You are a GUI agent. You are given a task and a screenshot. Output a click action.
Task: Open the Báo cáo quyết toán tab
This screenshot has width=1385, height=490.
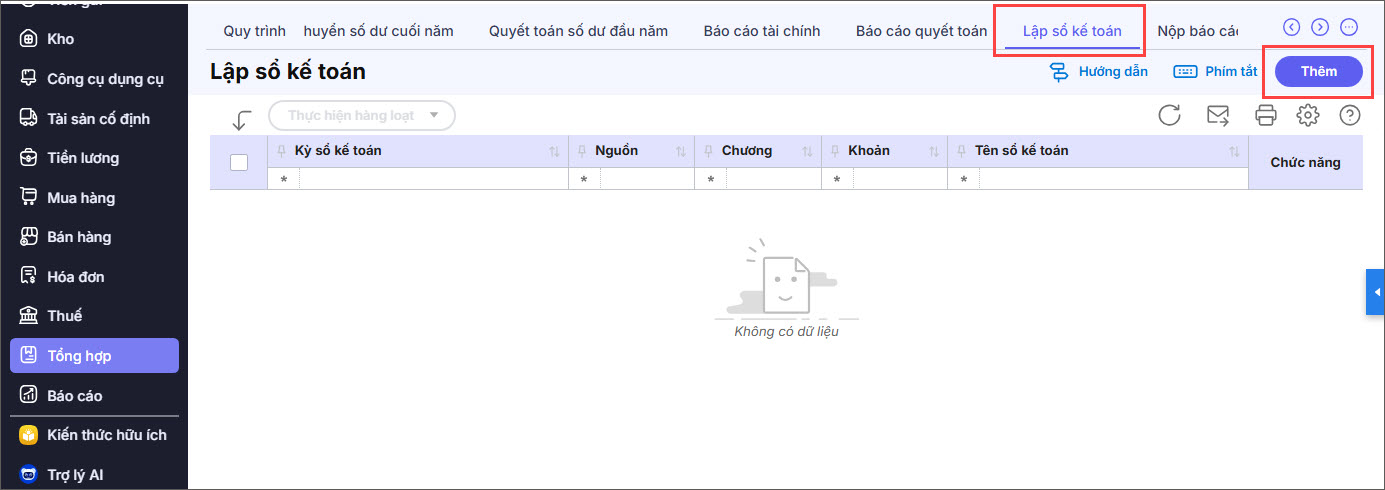(921, 31)
